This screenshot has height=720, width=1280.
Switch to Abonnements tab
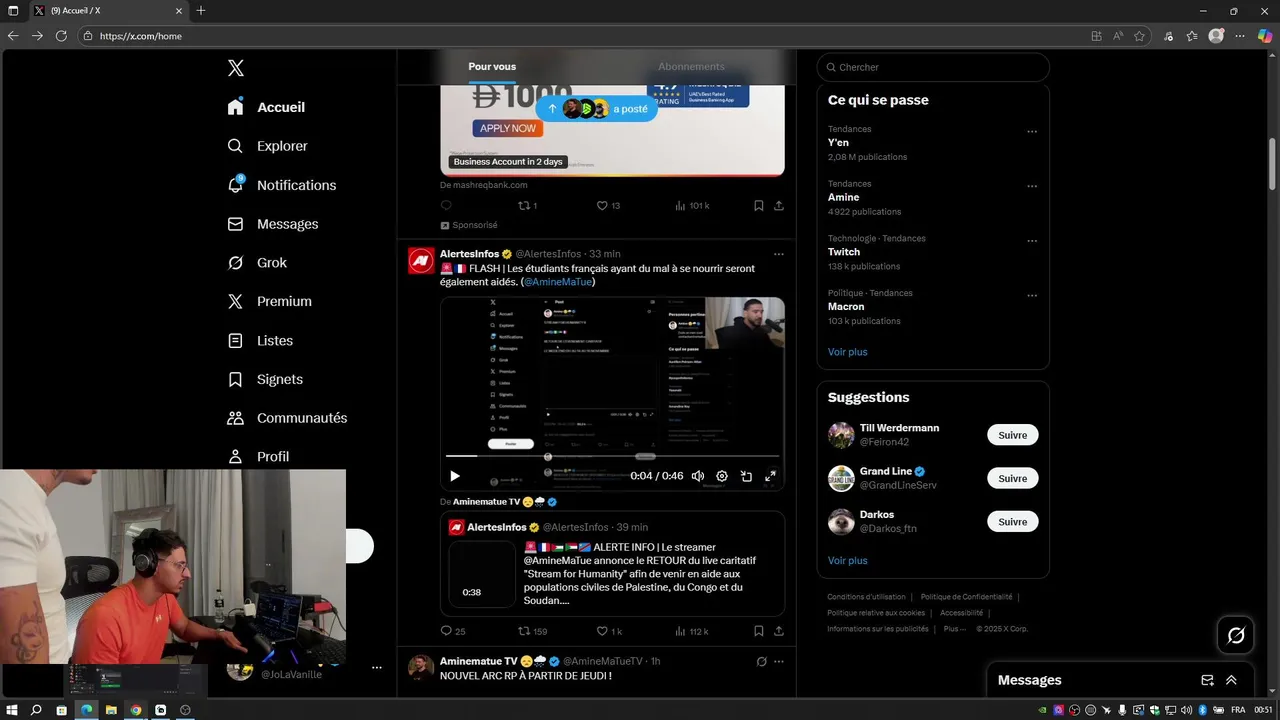(691, 67)
